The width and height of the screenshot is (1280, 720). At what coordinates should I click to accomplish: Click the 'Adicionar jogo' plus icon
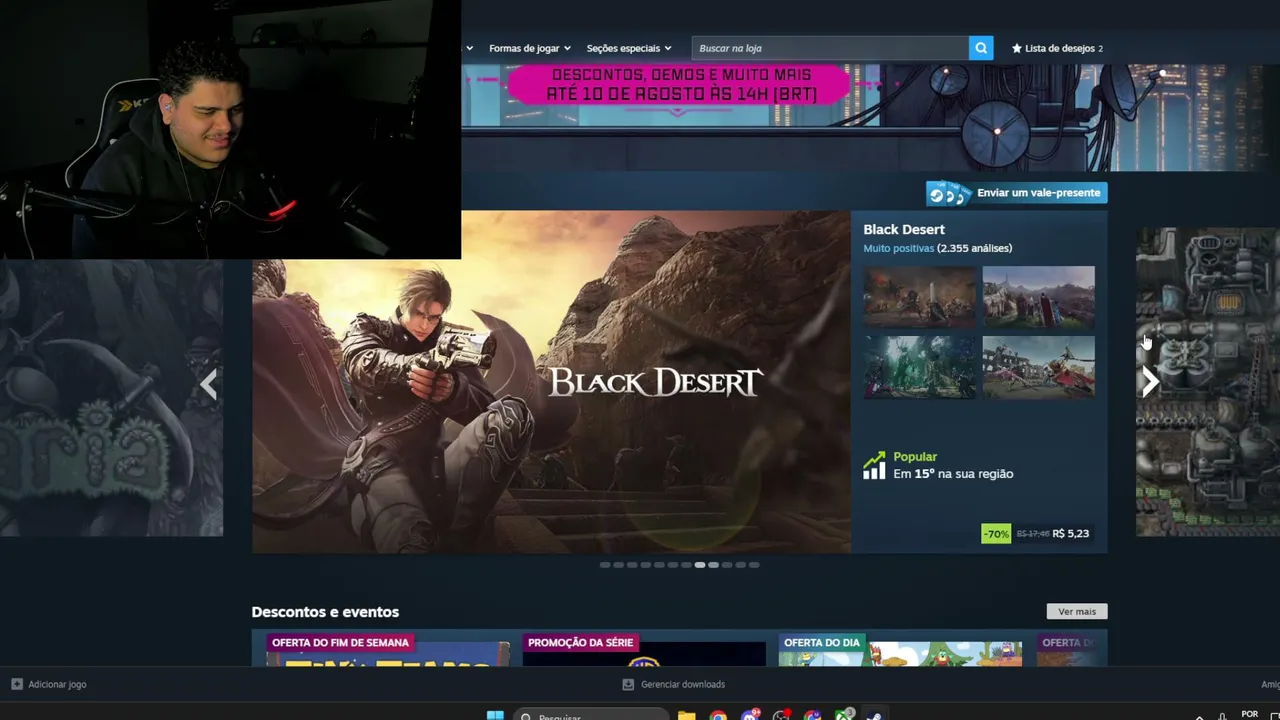[16, 684]
